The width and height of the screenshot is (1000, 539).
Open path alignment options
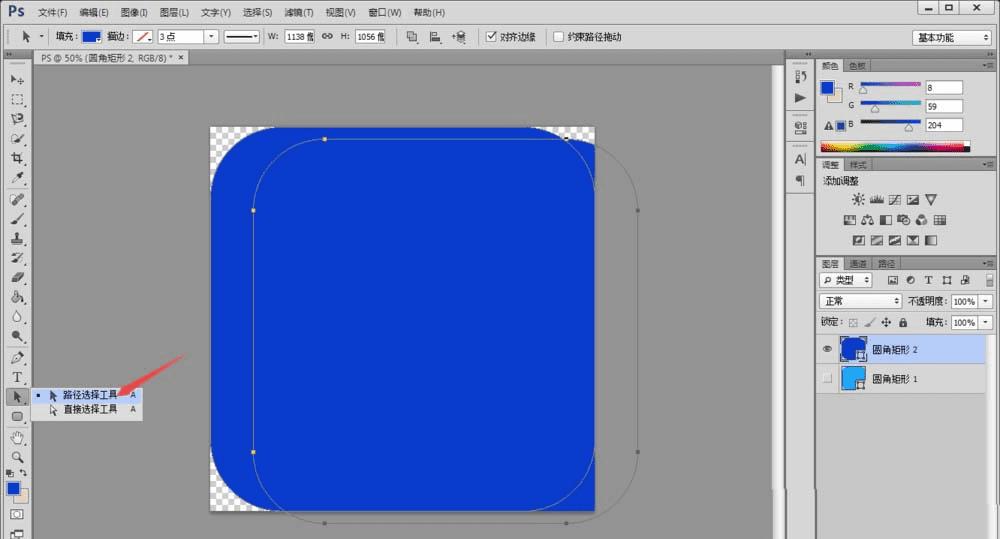coord(435,37)
